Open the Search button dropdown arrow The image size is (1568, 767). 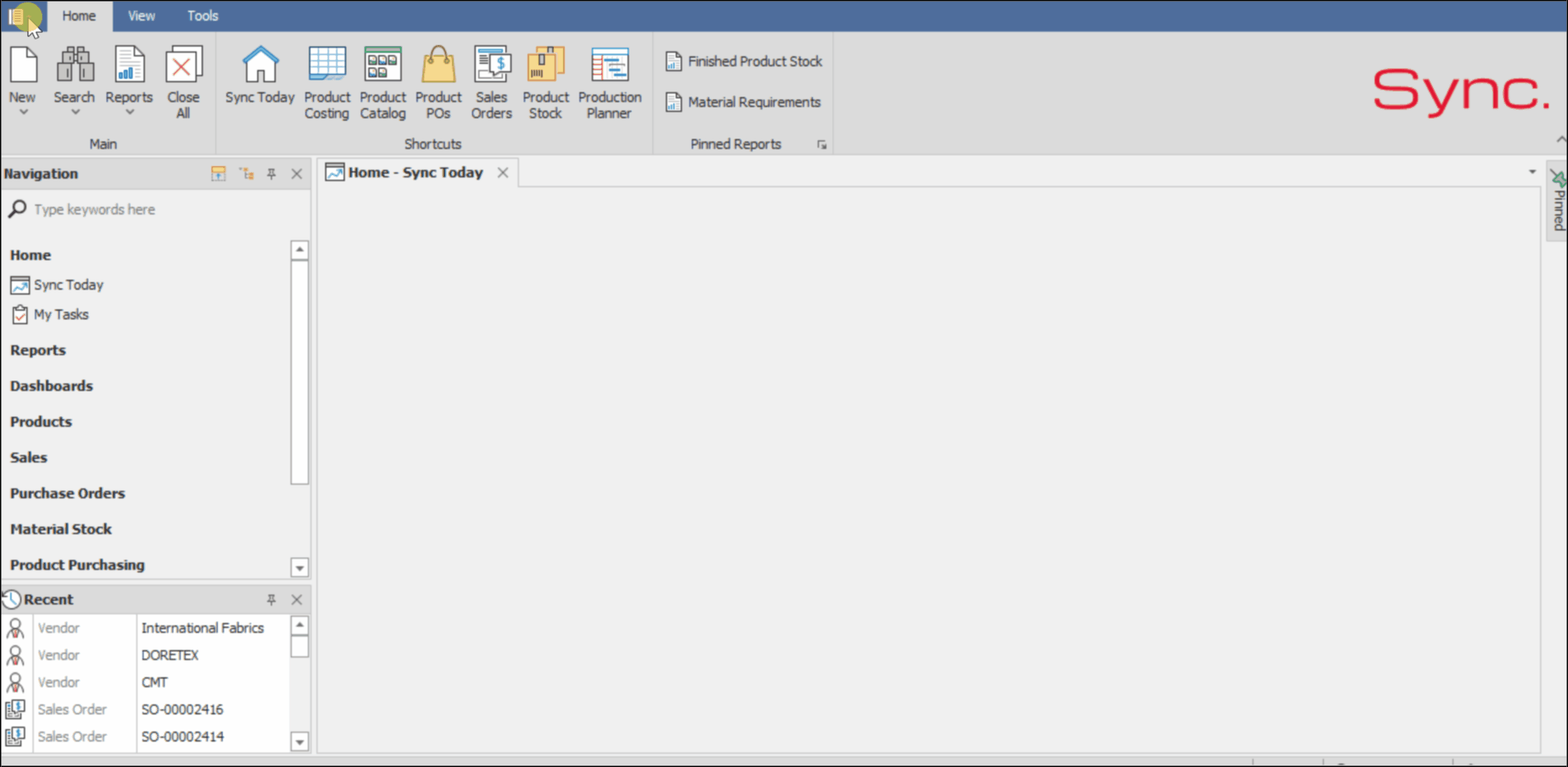tap(74, 112)
